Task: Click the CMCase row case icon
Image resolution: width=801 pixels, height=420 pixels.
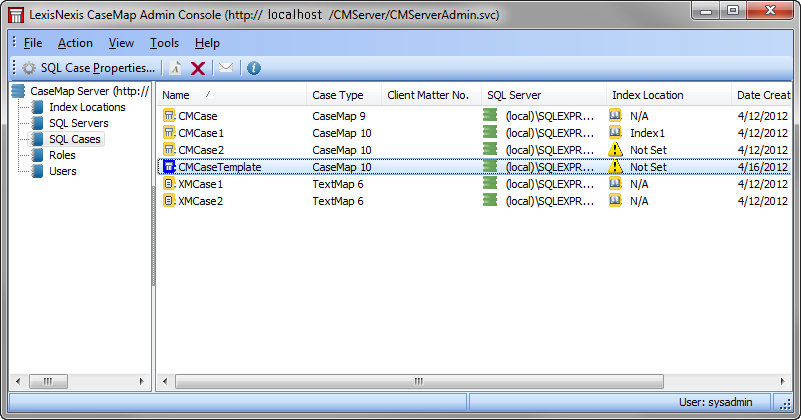Action: point(169,115)
